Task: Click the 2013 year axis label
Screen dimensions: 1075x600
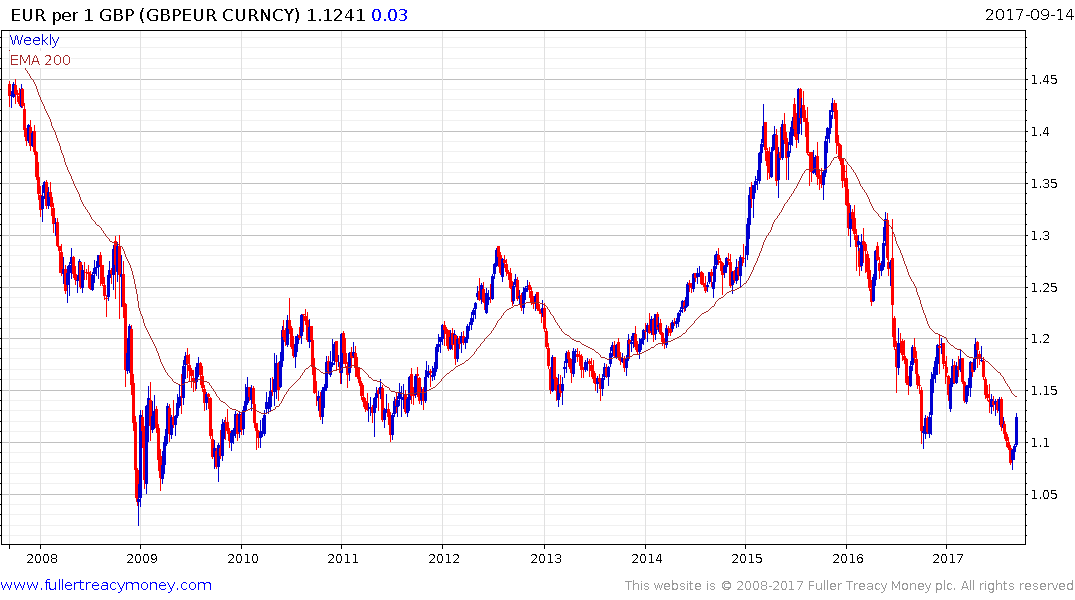Action: 546,558
